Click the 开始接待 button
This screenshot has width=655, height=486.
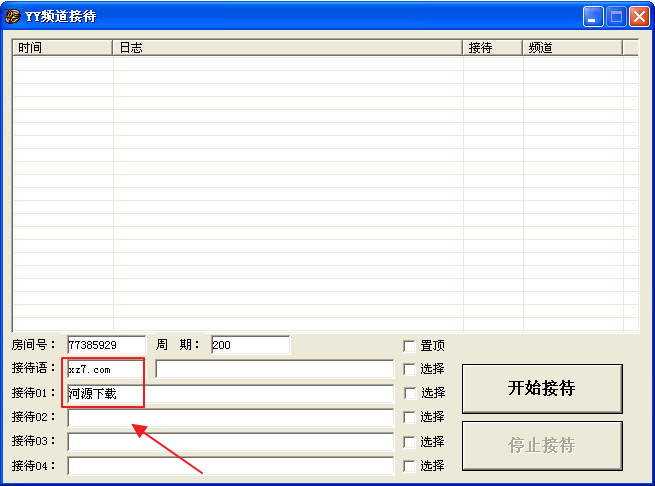(542, 388)
